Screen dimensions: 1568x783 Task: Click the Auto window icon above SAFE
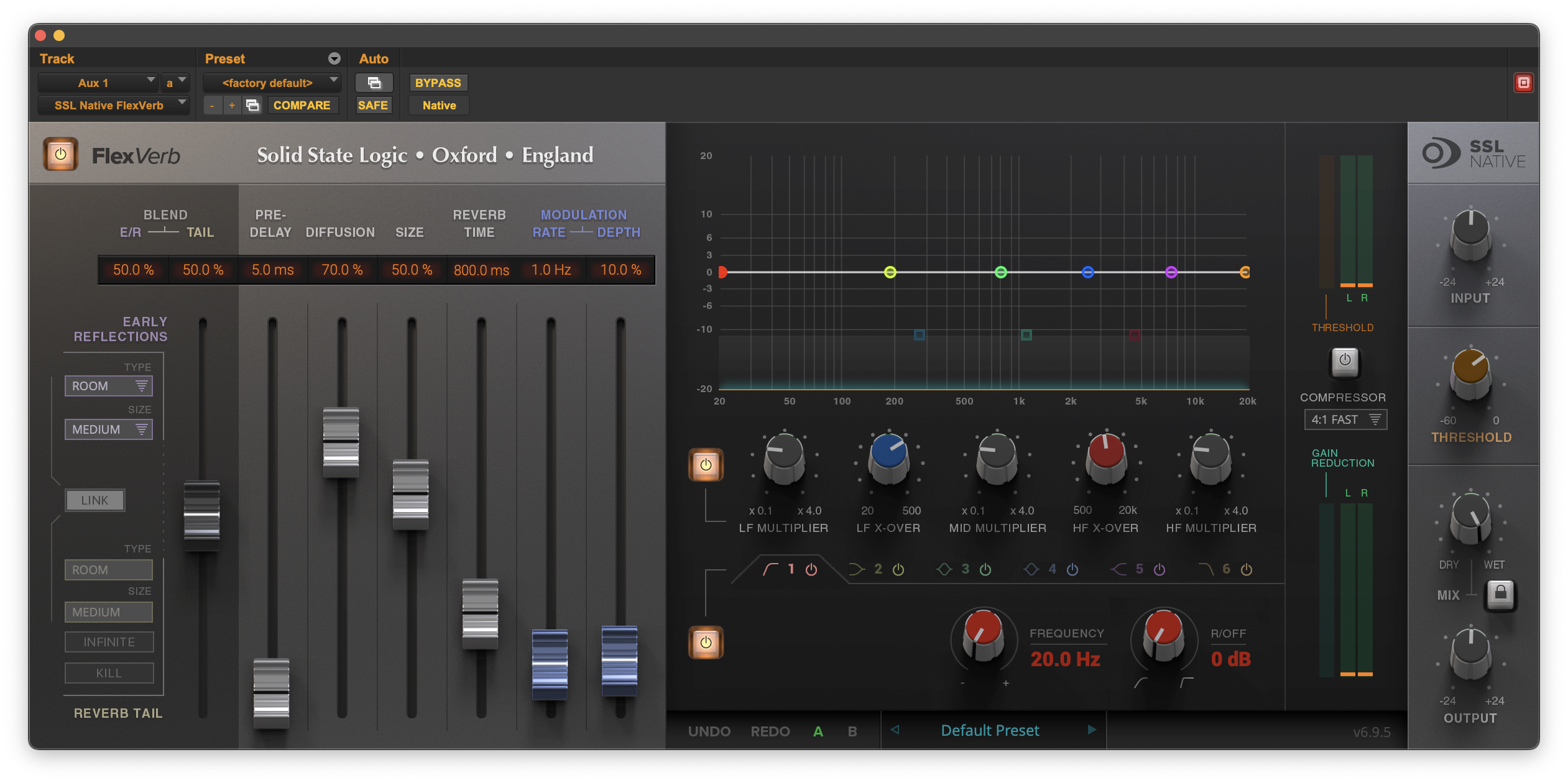click(x=373, y=82)
